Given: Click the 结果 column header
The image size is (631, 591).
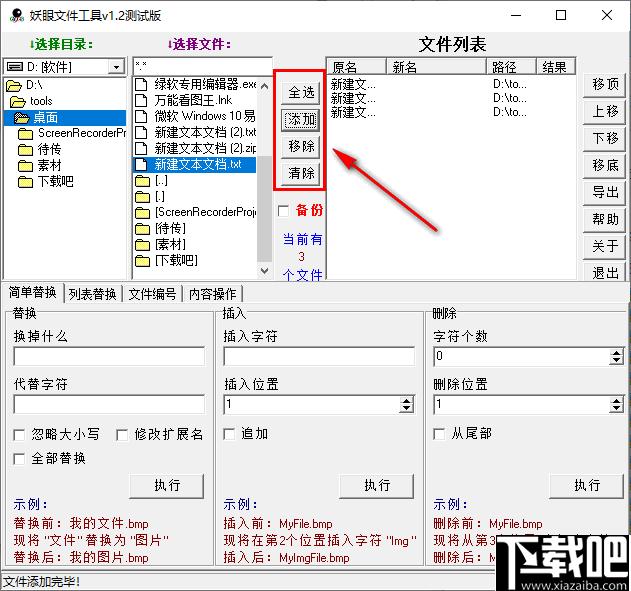Looking at the screenshot, I should tap(556, 66).
